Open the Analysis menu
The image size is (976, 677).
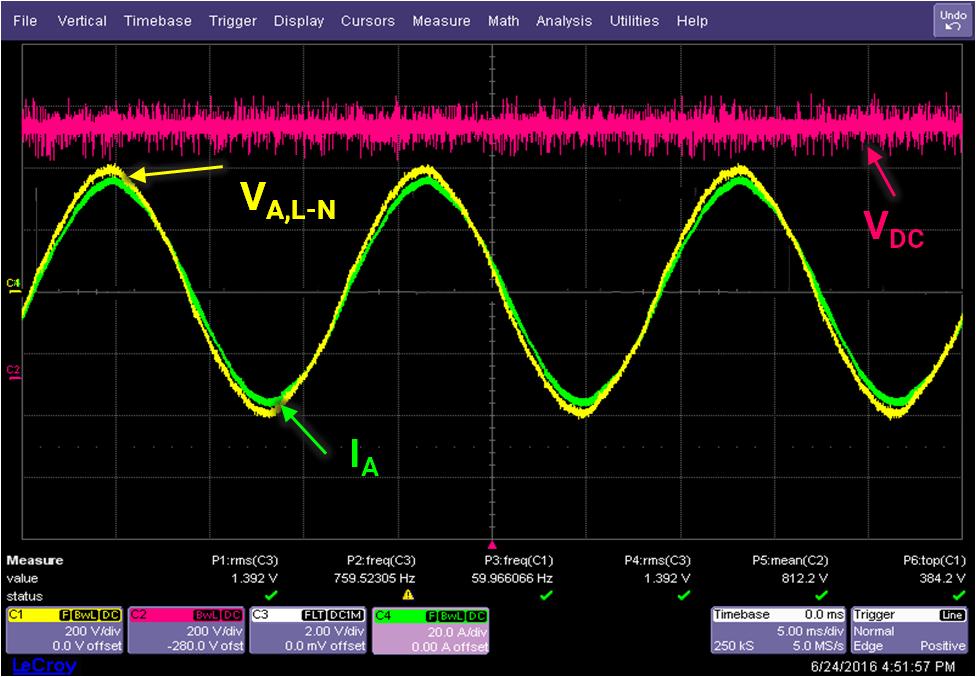pos(564,21)
